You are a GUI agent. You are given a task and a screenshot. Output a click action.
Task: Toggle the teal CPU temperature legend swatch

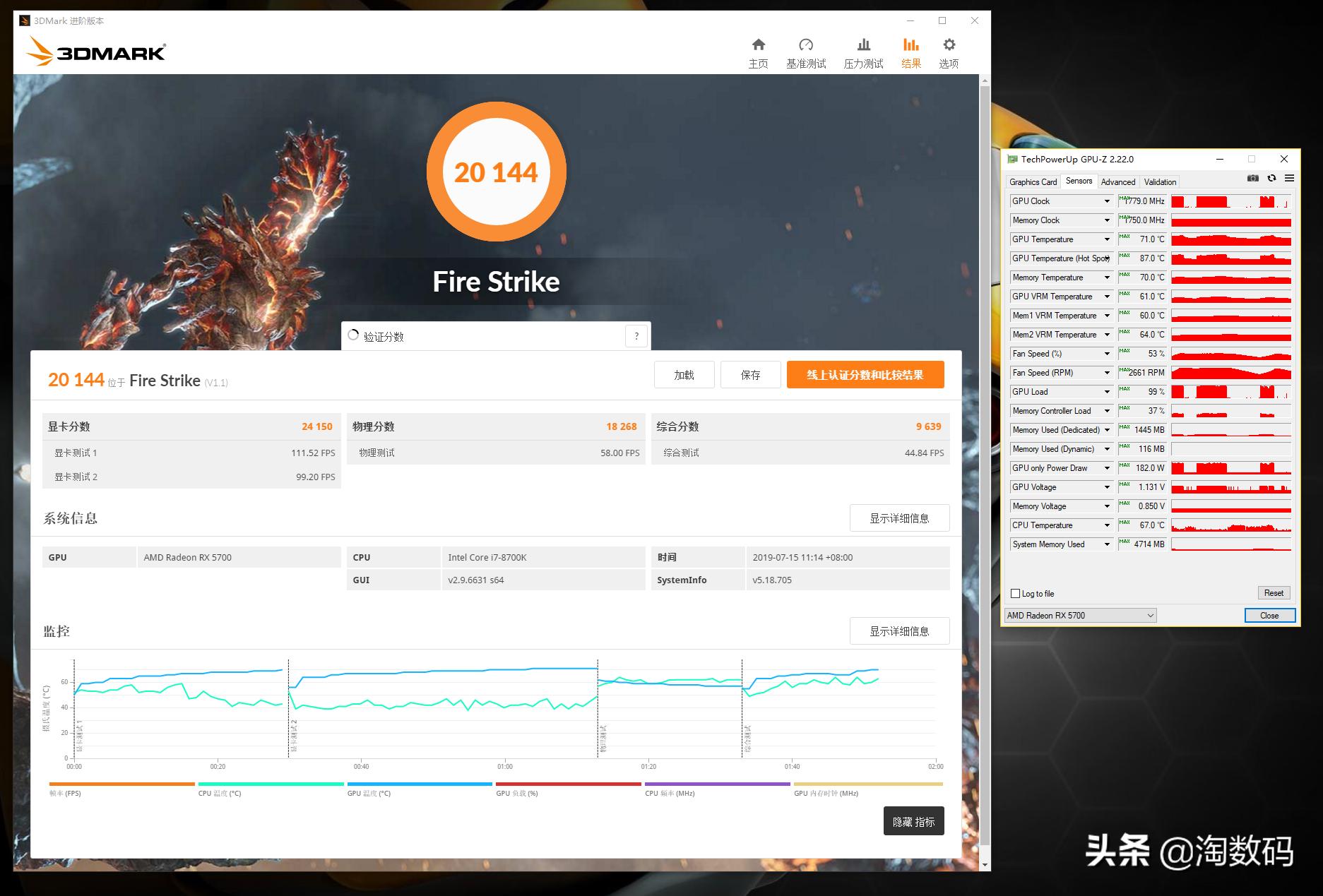click(271, 784)
